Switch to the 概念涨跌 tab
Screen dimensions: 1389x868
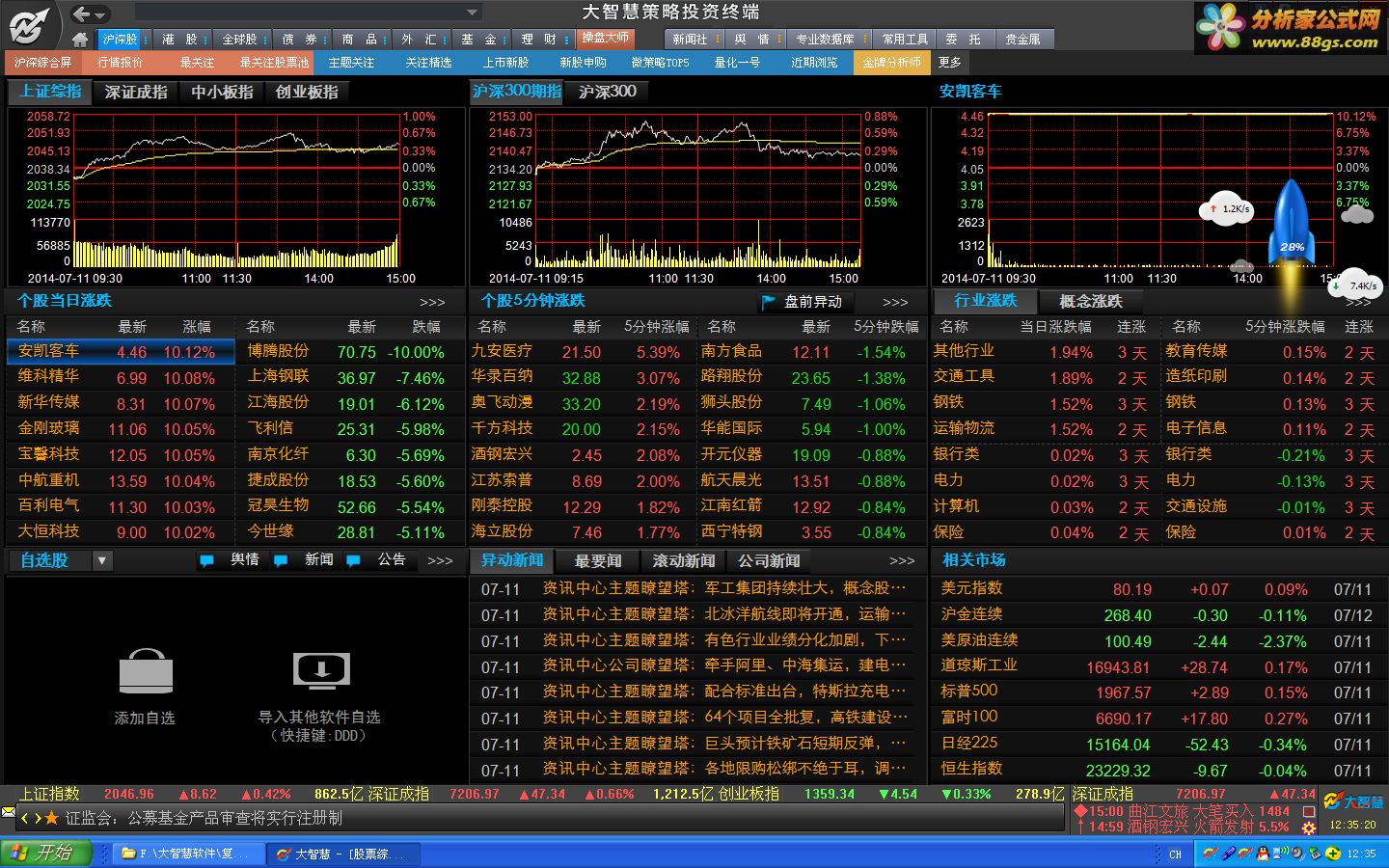(x=1090, y=301)
